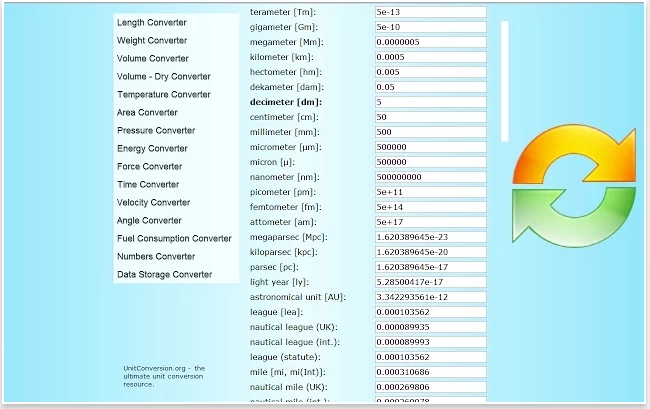Image resolution: width=650 pixels, height=409 pixels.
Task: Click the astronomical unit [AU] field
Action: click(429, 297)
